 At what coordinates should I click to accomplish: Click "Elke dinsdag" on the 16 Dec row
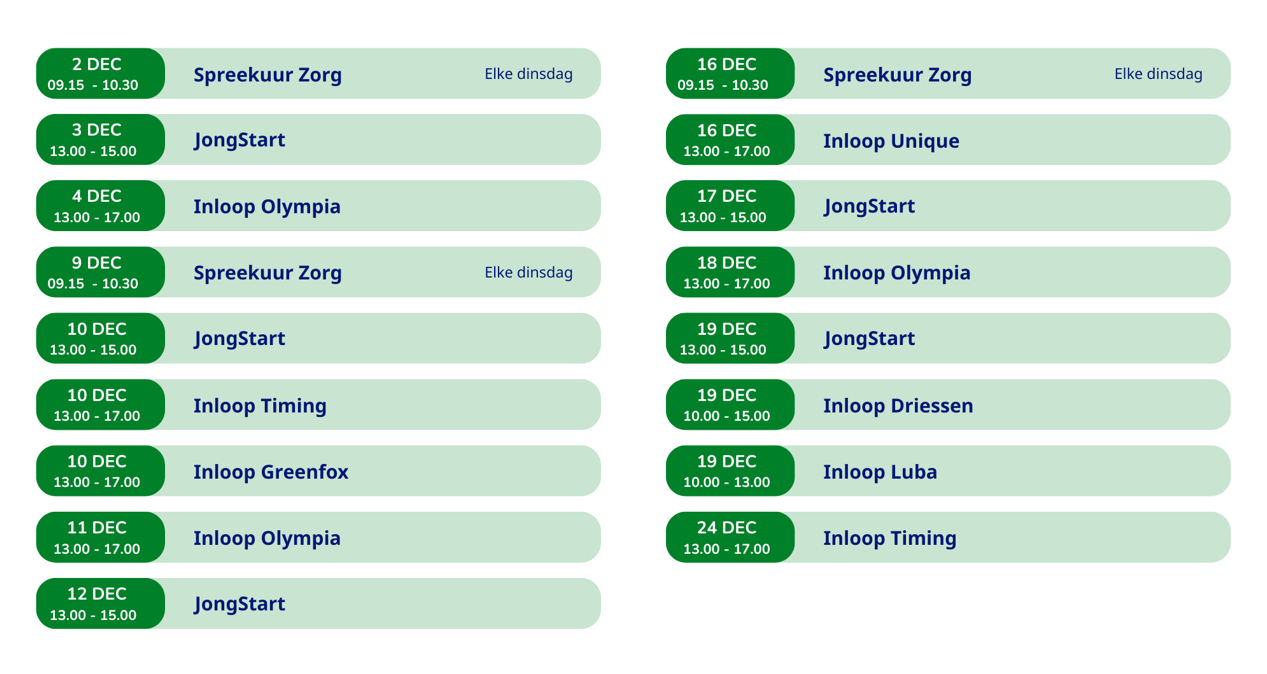coord(1158,74)
